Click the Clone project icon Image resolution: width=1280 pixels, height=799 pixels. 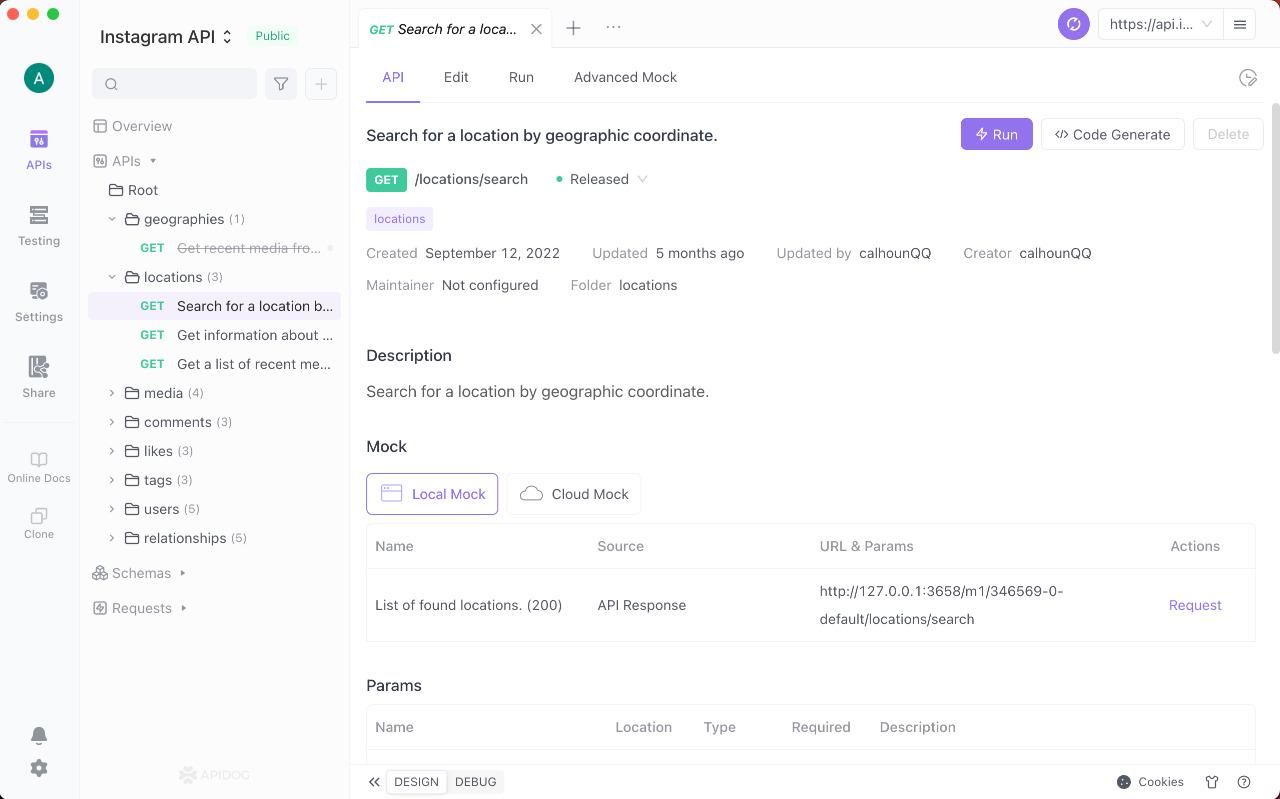tap(39, 523)
